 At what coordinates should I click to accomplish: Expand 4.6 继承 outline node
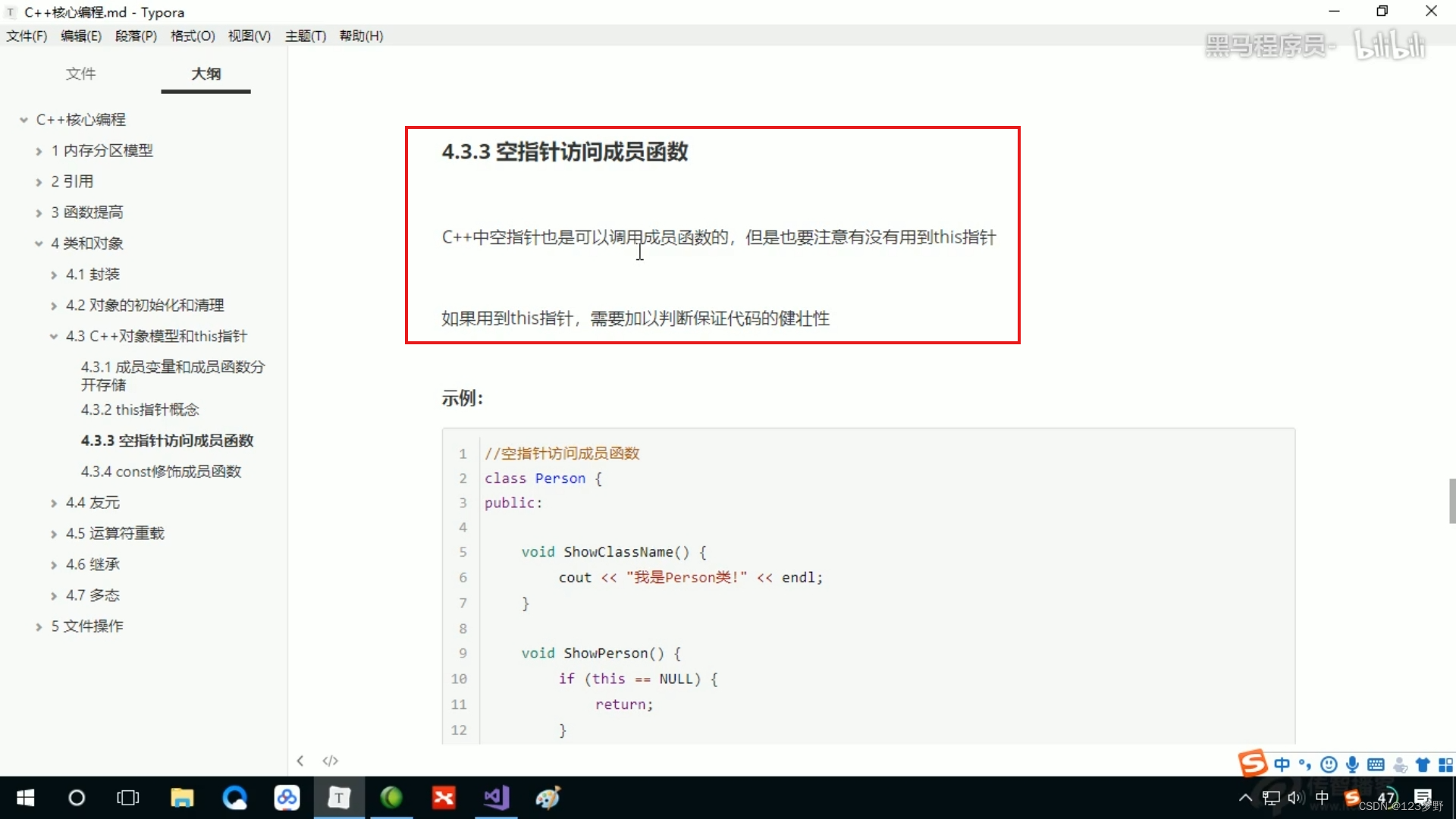pos(54,565)
